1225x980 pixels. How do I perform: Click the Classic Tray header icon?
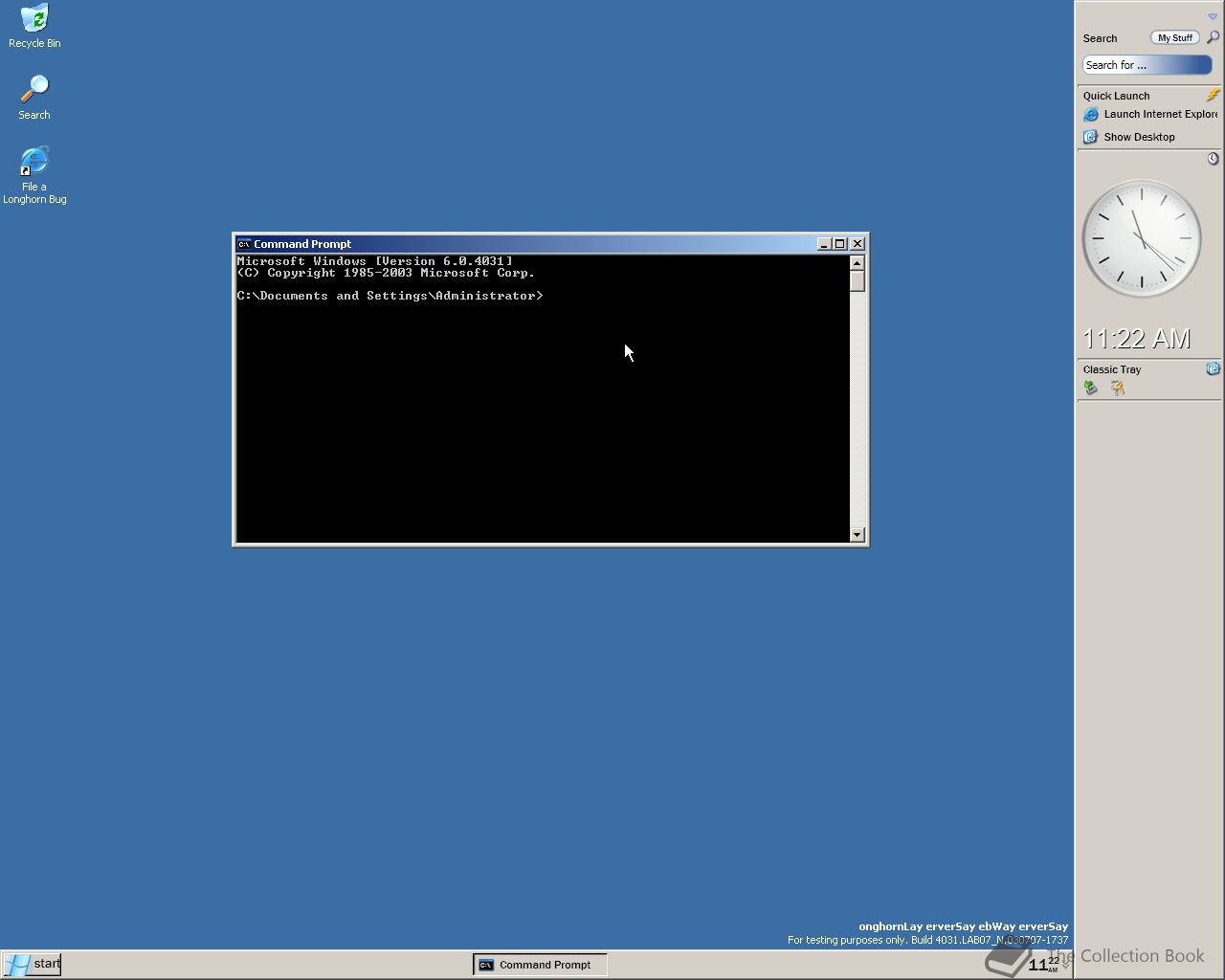1213,368
